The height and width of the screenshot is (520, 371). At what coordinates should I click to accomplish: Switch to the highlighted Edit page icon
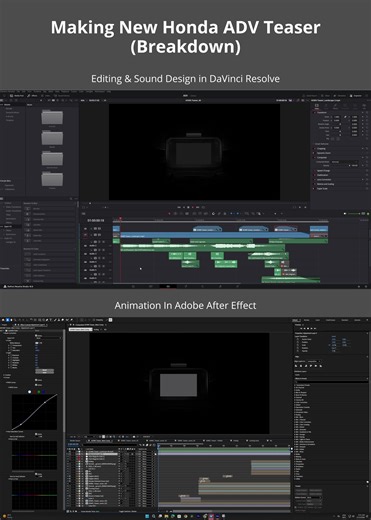point(168,286)
